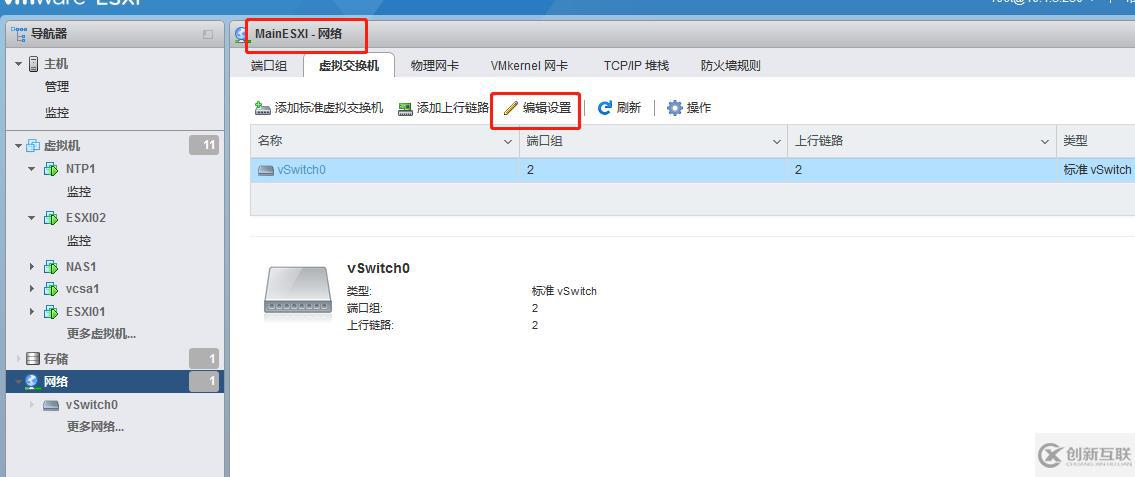Click the 标准 vSwitch cell in table
The image size is (1135, 477).
click(x=1095, y=169)
